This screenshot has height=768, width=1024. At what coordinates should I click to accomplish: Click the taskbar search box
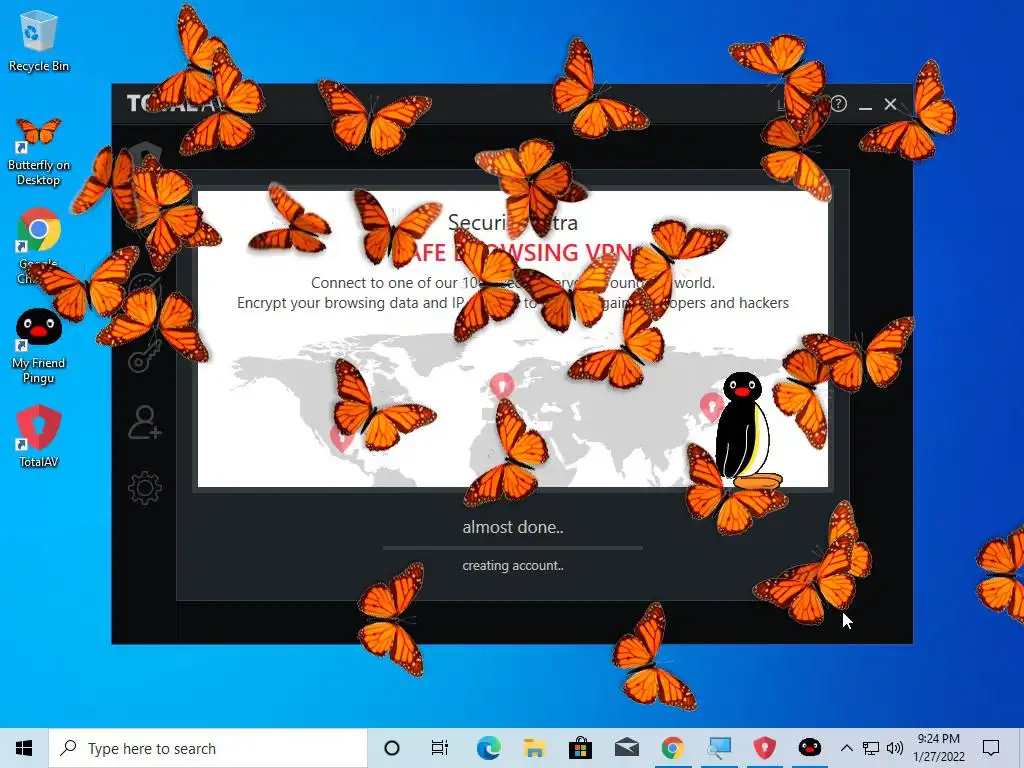pos(208,748)
